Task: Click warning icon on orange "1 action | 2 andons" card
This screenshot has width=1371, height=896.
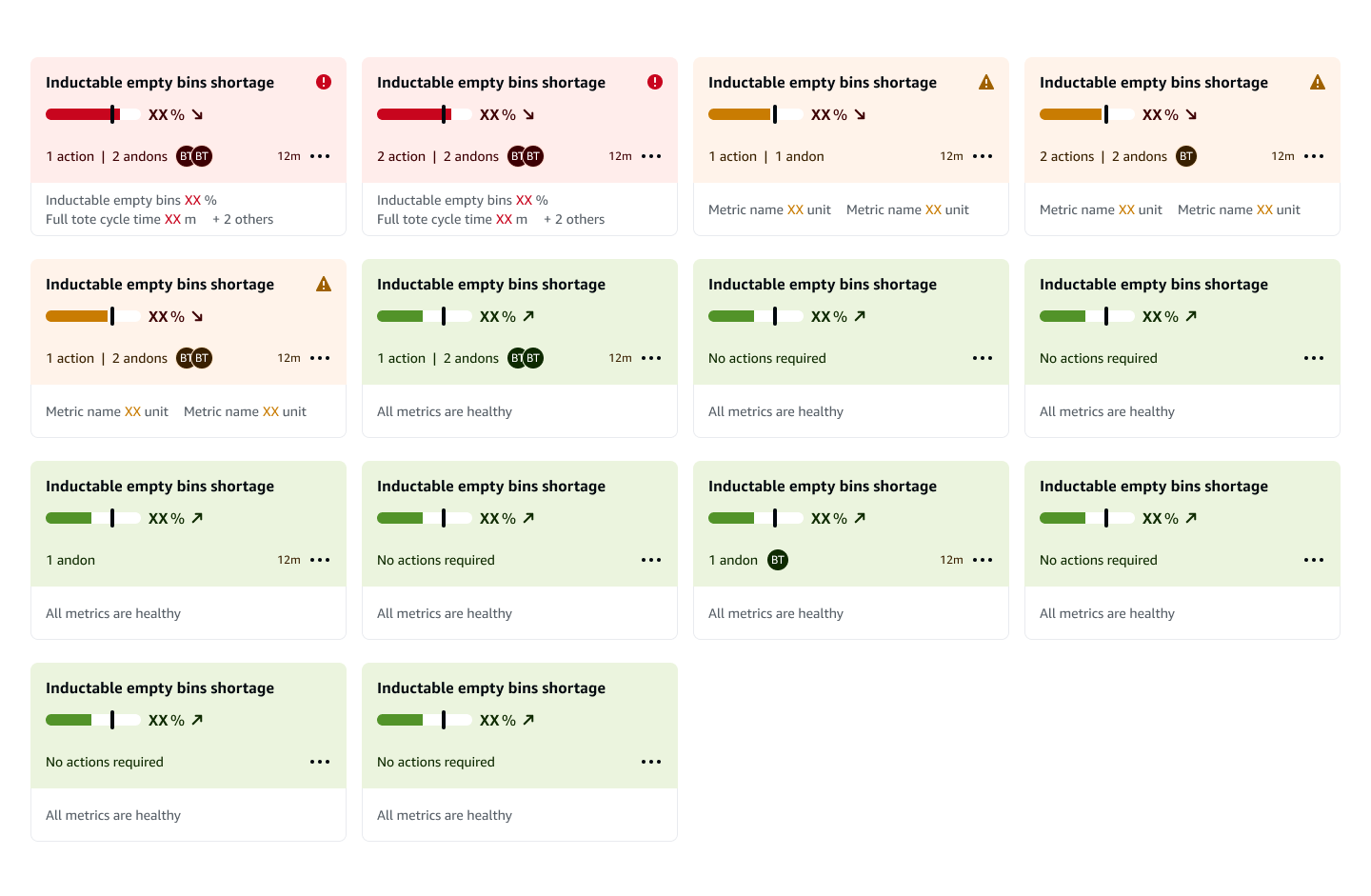Action: pos(324,284)
